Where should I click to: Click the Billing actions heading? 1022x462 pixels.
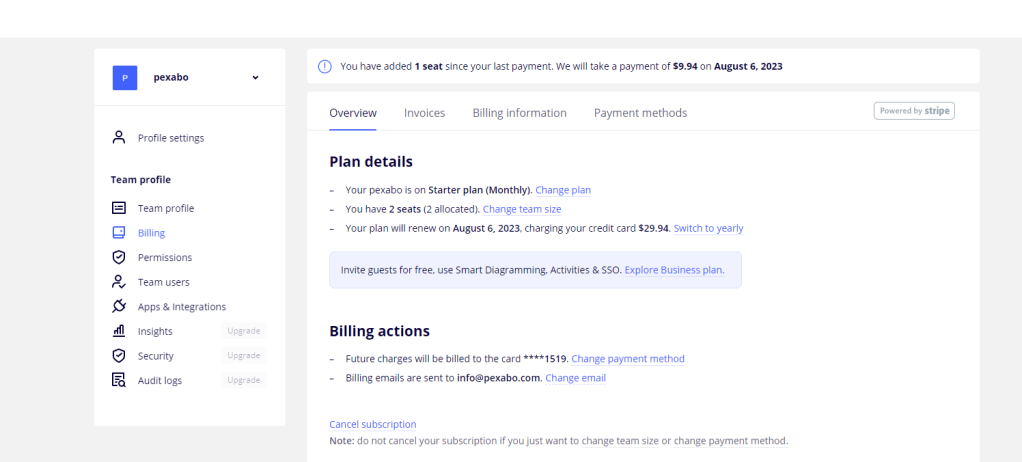[x=379, y=331]
